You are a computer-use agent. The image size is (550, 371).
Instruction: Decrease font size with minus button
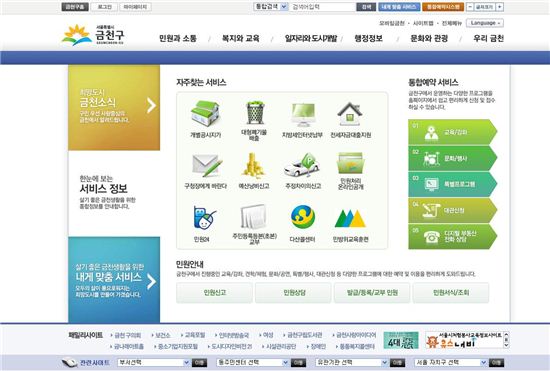click(470, 7)
